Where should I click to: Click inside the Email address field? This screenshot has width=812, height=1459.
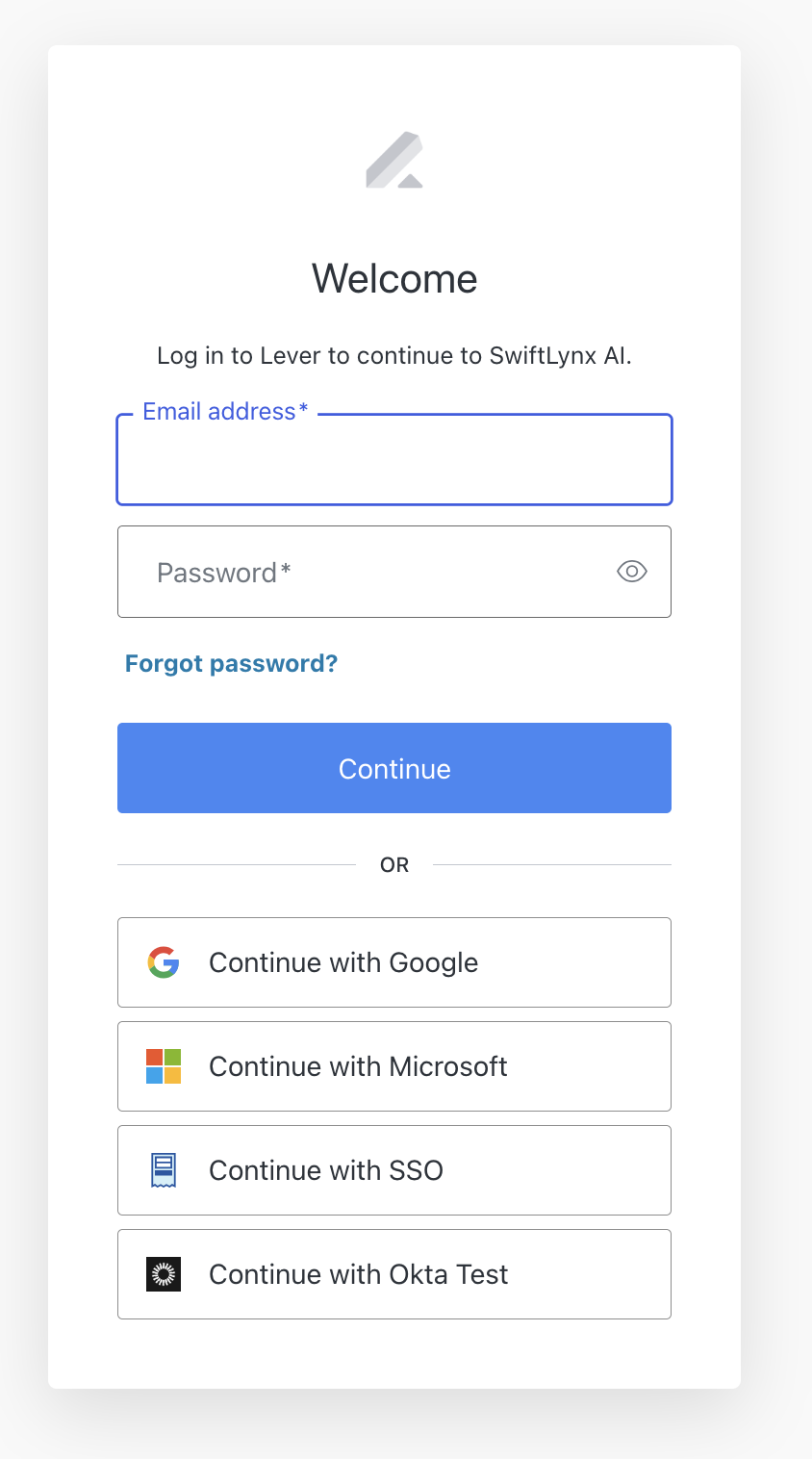tap(393, 462)
